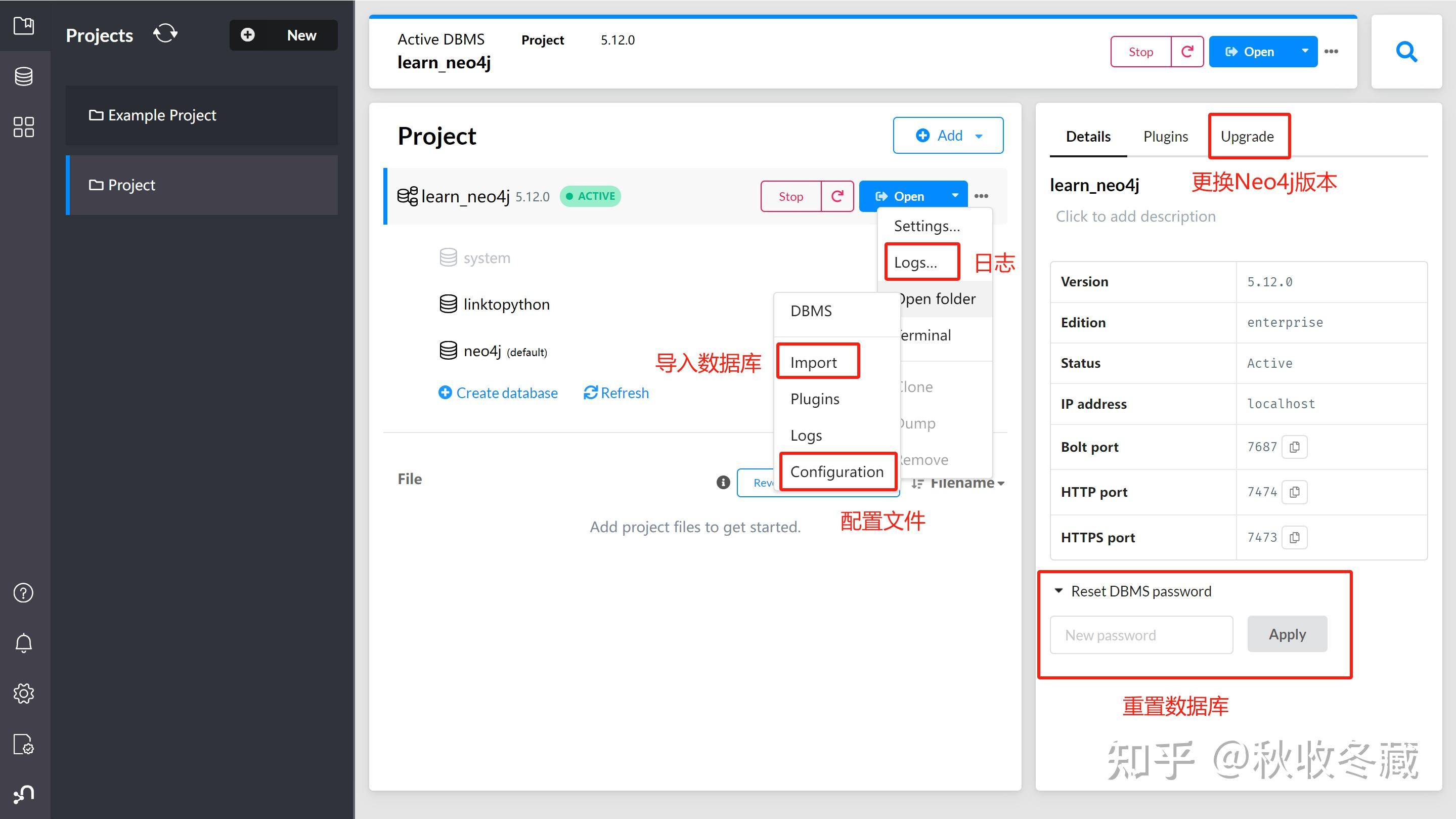The height and width of the screenshot is (819, 1456).
Task: Open Help via the question mark icon
Action: (24, 593)
